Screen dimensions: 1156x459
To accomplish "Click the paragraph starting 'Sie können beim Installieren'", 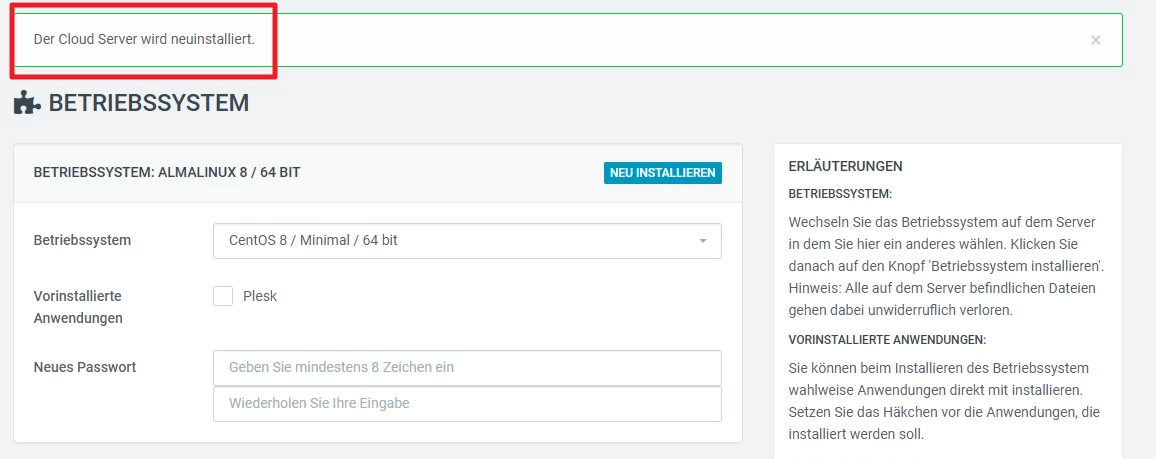I will [946, 401].
